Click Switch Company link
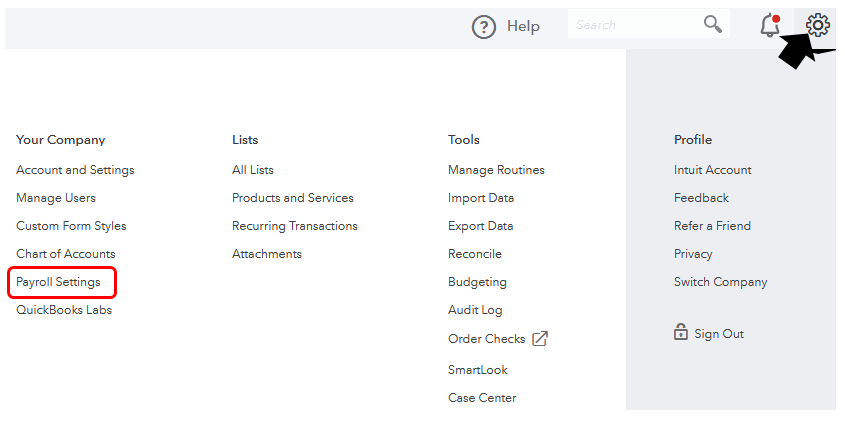This screenshot has width=845, height=421. (720, 282)
